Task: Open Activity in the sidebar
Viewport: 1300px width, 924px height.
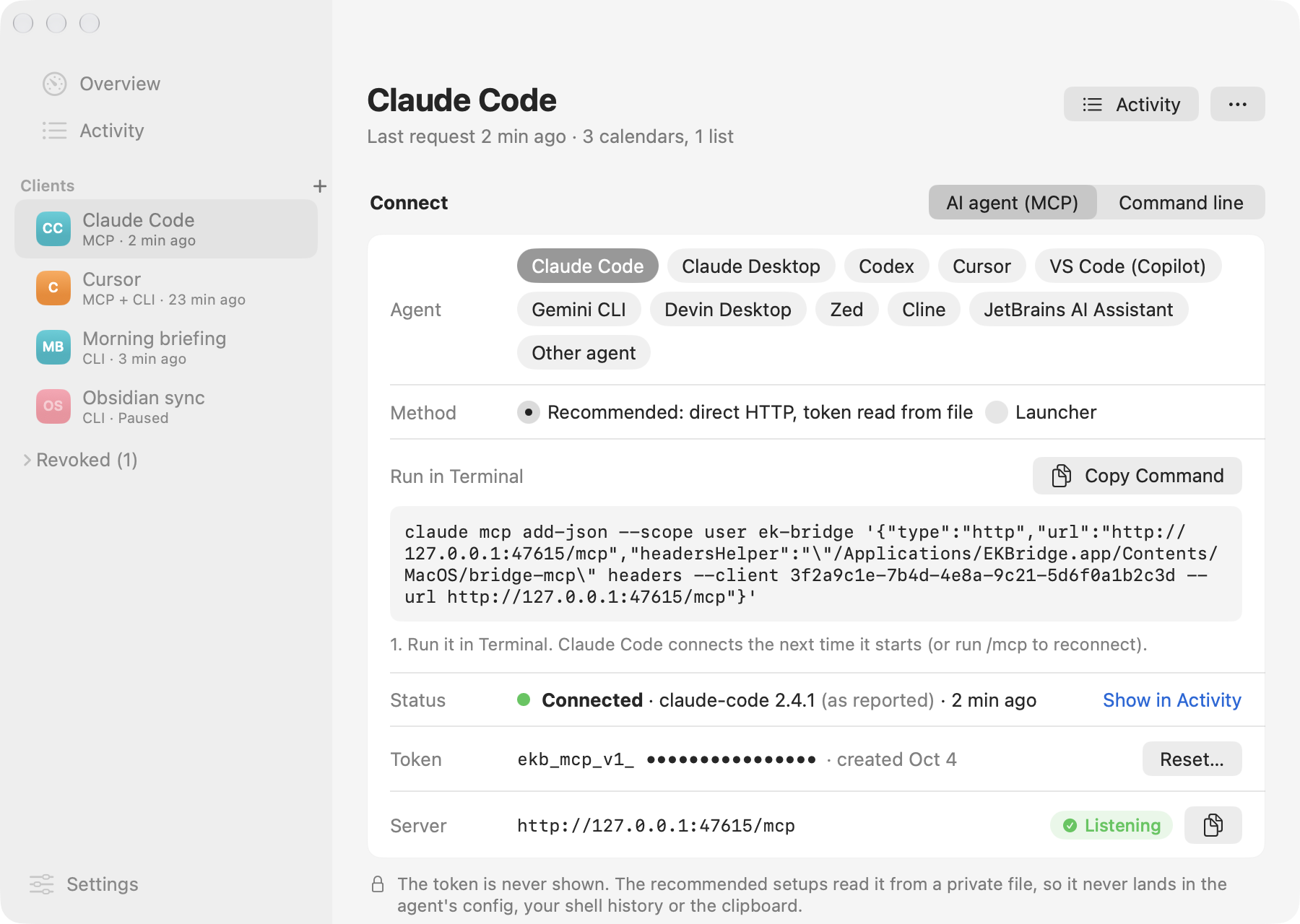Action: (x=93, y=131)
